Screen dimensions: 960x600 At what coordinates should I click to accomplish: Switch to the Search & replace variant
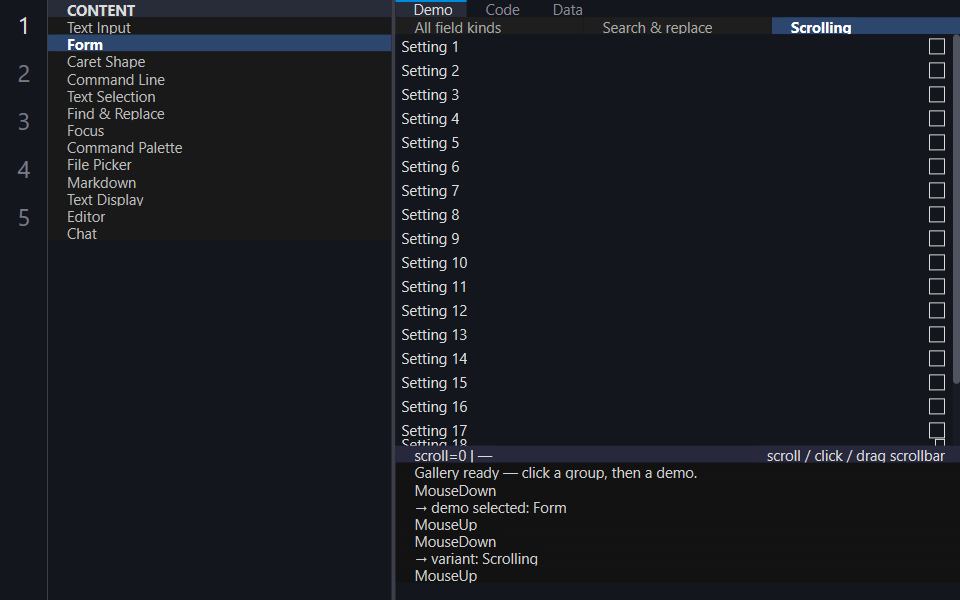coord(677,27)
